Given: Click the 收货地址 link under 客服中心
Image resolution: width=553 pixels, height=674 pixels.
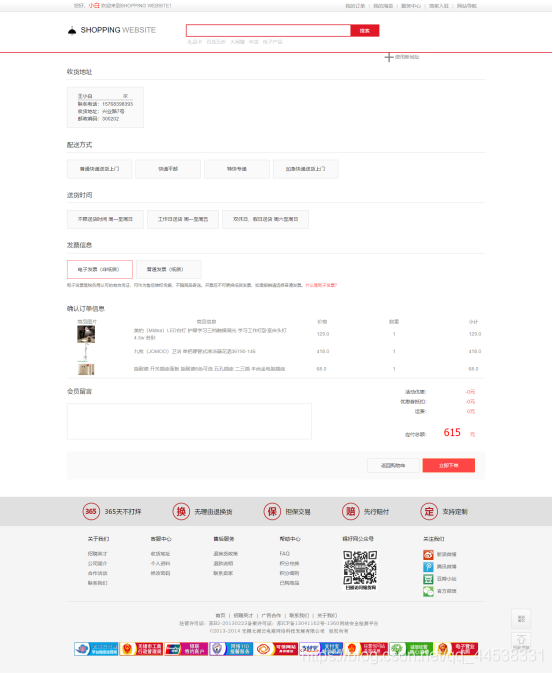Looking at the screenshot, I should click(x=160, y=554).
